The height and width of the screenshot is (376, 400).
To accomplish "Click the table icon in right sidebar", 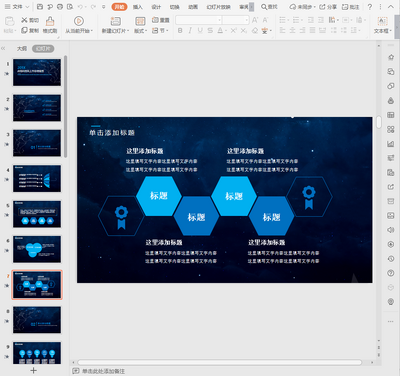I will pyautogui.click(x=391, y=115).
